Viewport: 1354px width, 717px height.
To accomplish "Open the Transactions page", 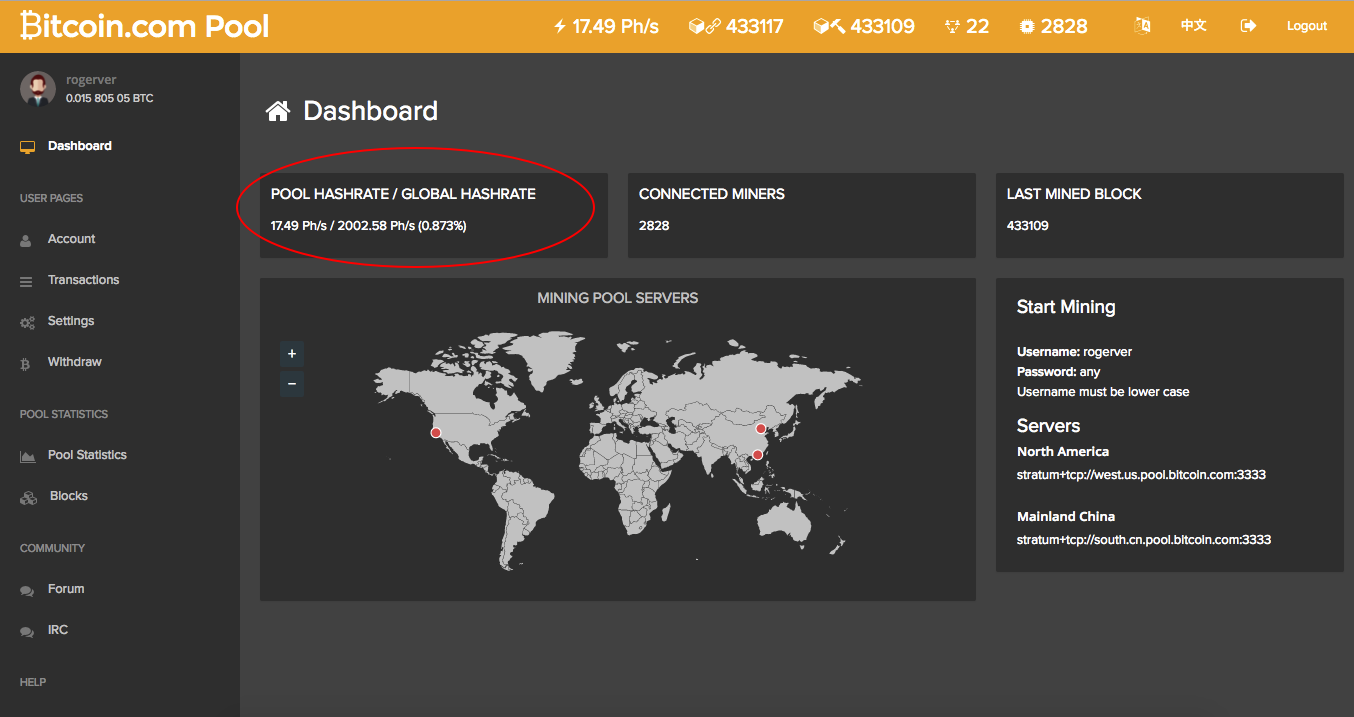I will pyautogui.click(x=84, y=280).
